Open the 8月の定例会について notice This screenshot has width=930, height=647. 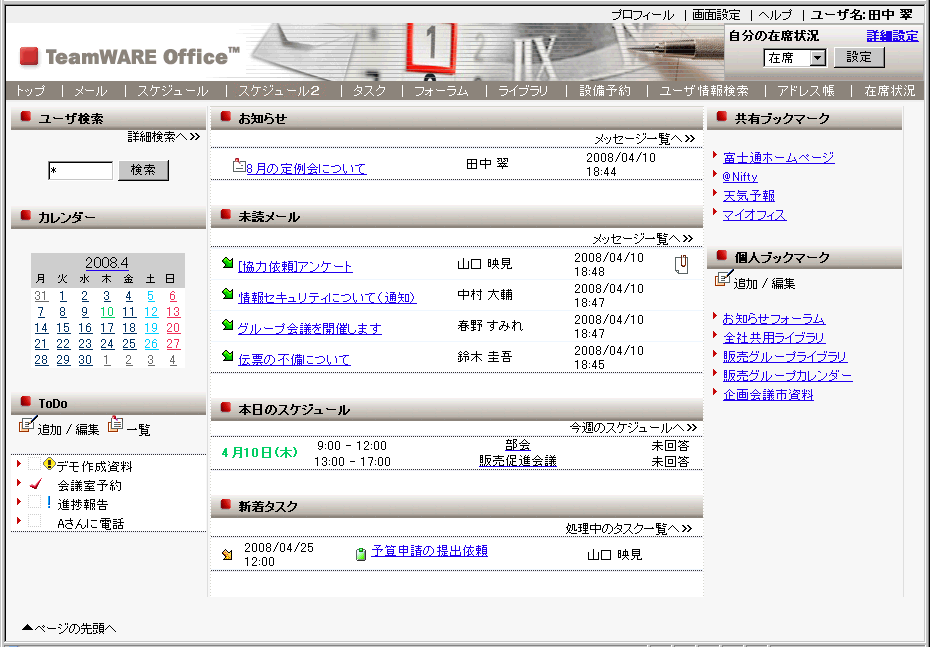(x=306, y=168)
